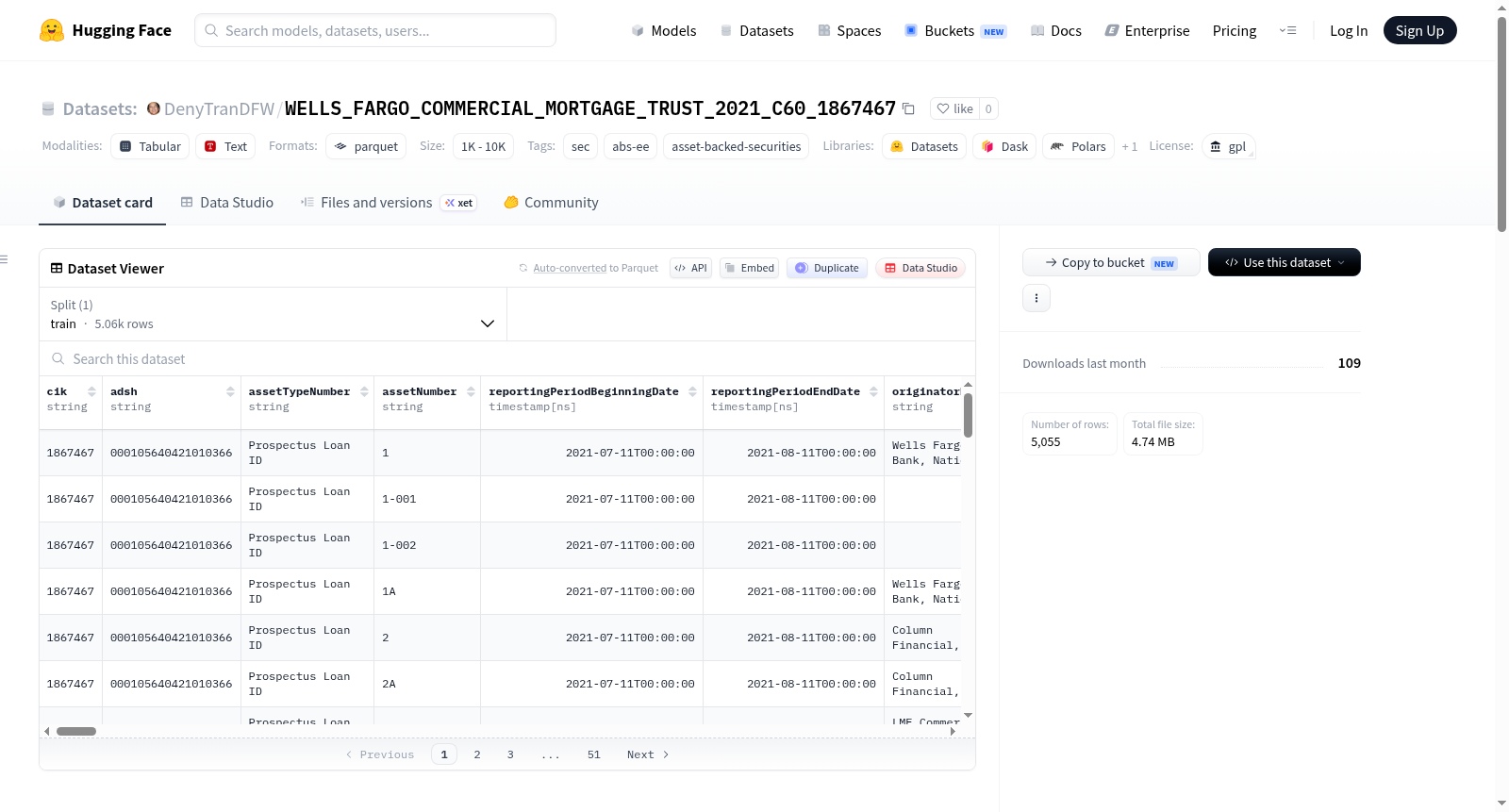Click the Embed button
This screenshot has height=812, width=1509.
tap(749, 268)
